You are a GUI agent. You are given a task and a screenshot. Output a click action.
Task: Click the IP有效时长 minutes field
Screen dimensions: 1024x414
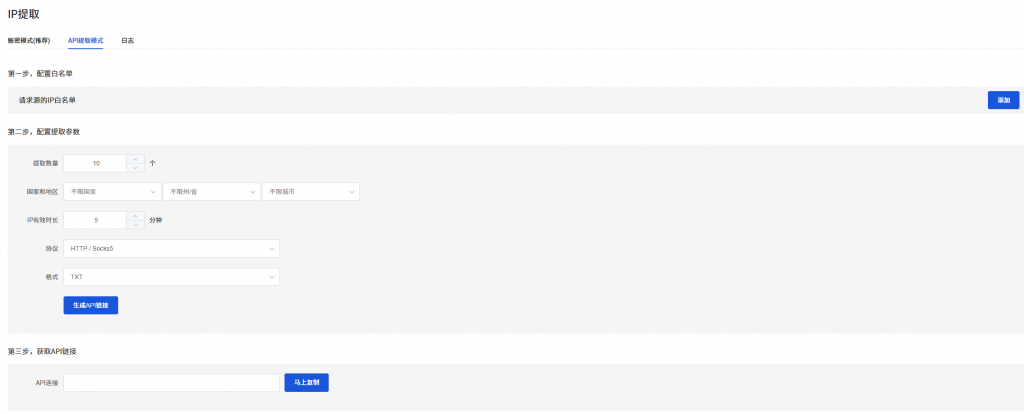coord(95,219)
